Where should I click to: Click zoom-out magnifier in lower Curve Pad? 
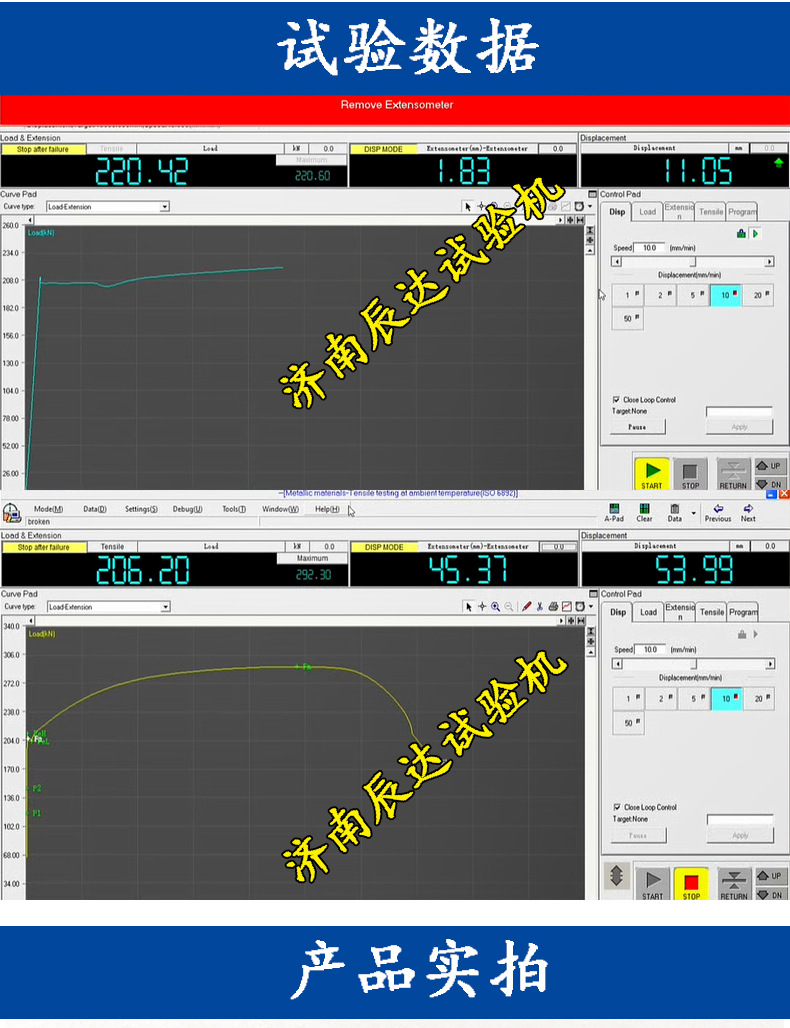(x=509, y=607)
